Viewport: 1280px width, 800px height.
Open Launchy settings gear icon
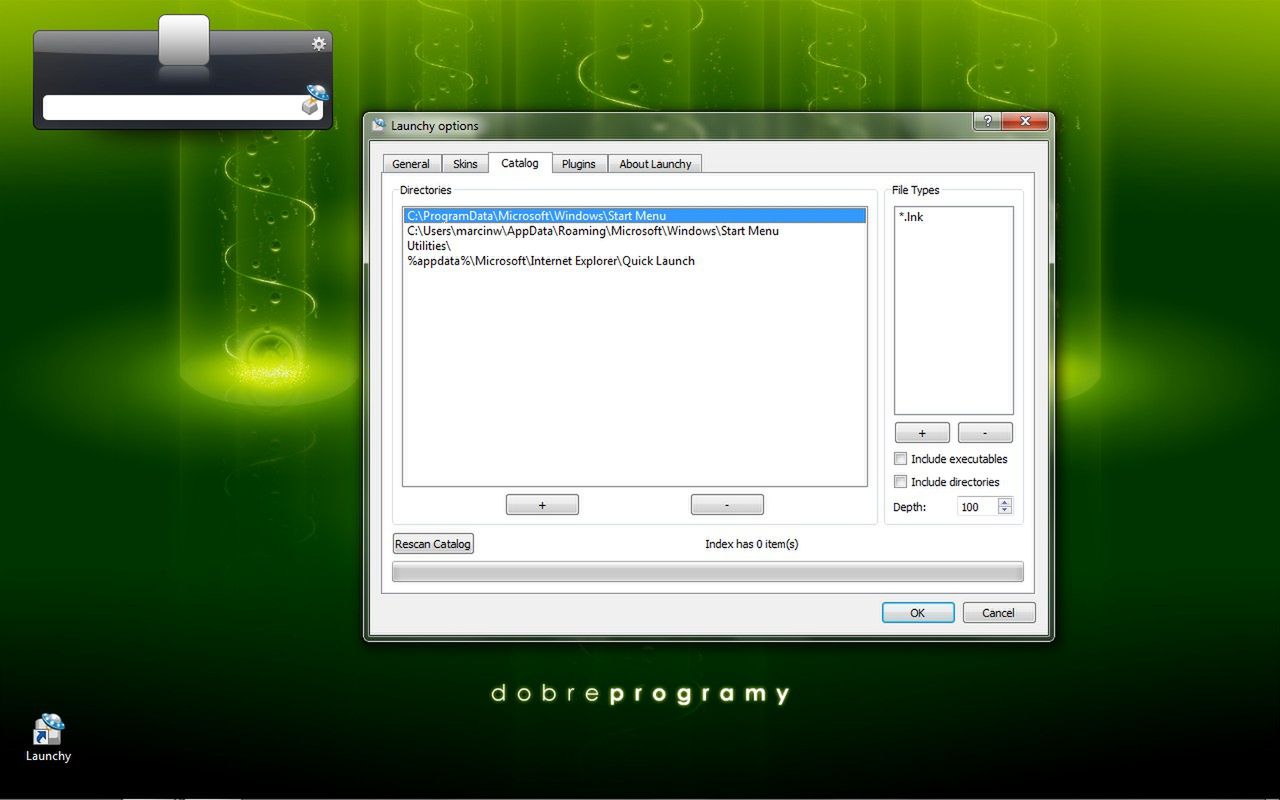pyautogui.click(x=319, y=44)
